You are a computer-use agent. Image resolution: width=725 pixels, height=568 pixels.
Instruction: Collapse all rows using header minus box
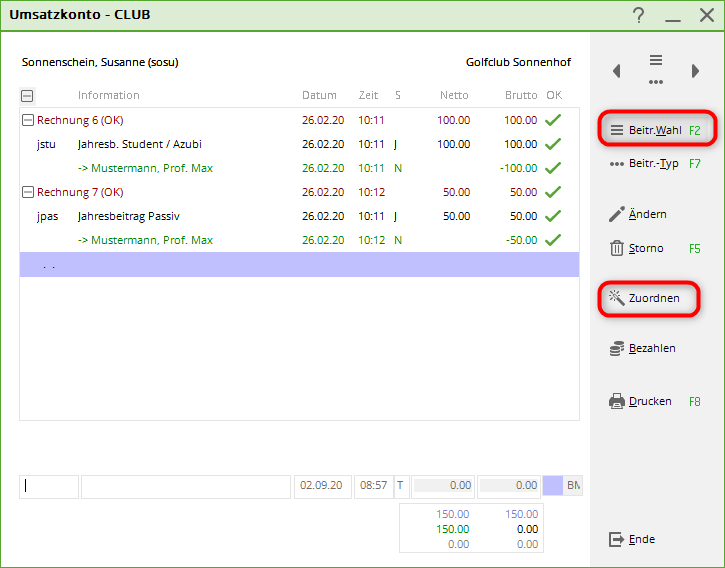(27, 96)
